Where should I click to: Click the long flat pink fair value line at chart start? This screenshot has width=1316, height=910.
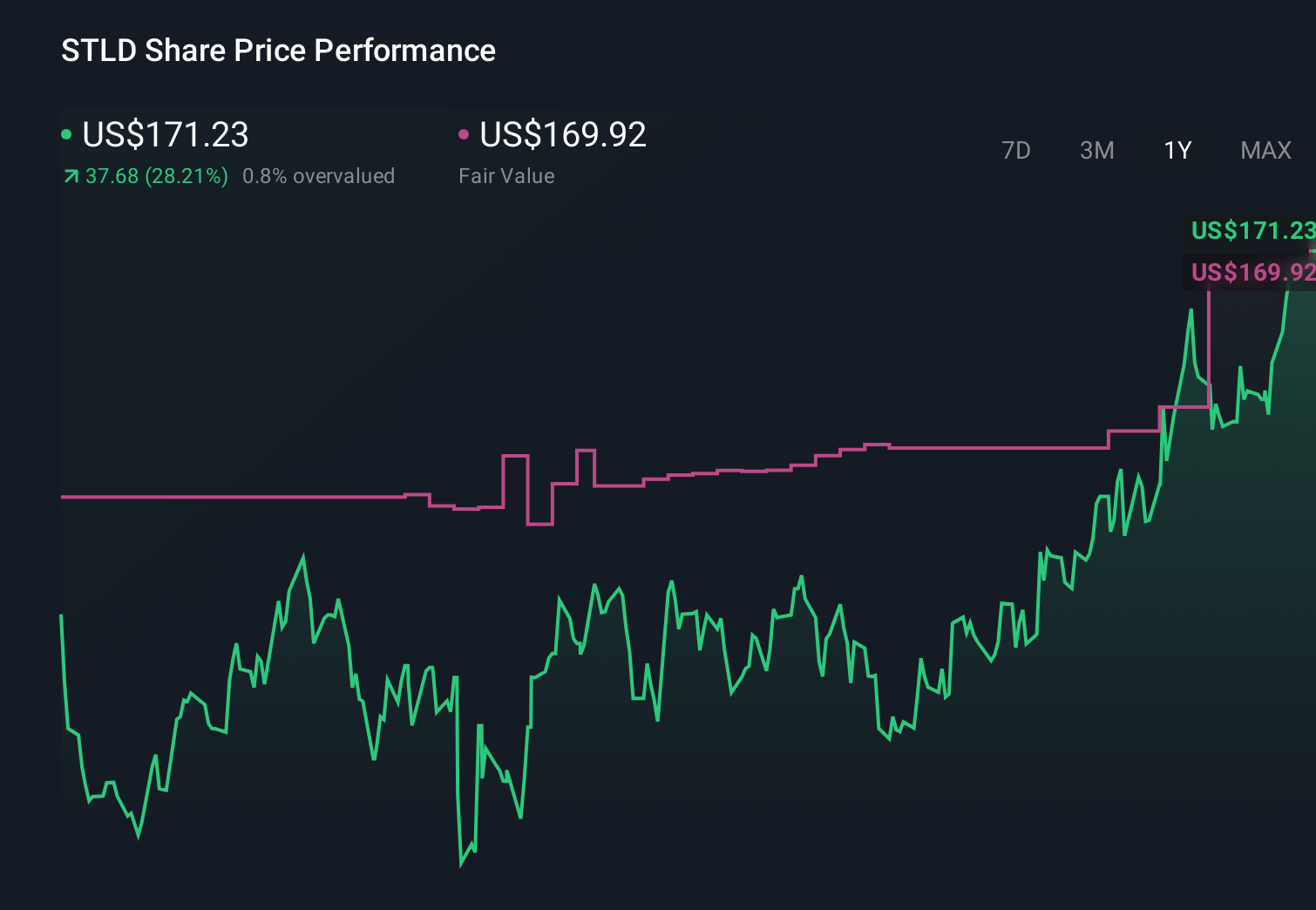coord(227,497)
